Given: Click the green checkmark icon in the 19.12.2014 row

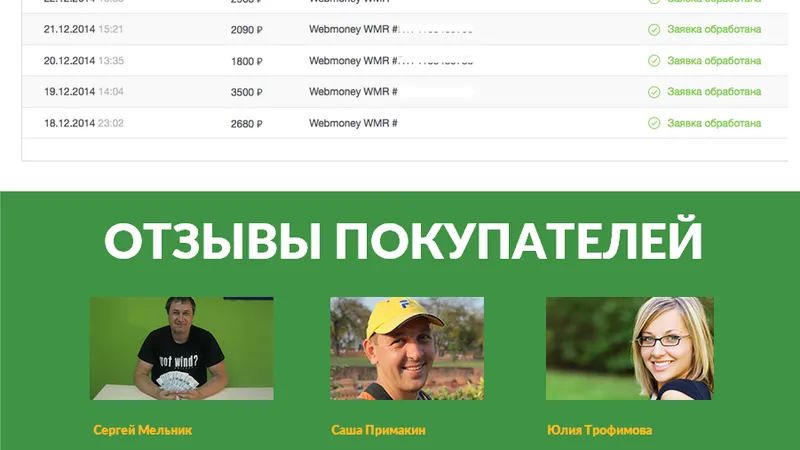Looking at the screenshot, I should [654, 92].
